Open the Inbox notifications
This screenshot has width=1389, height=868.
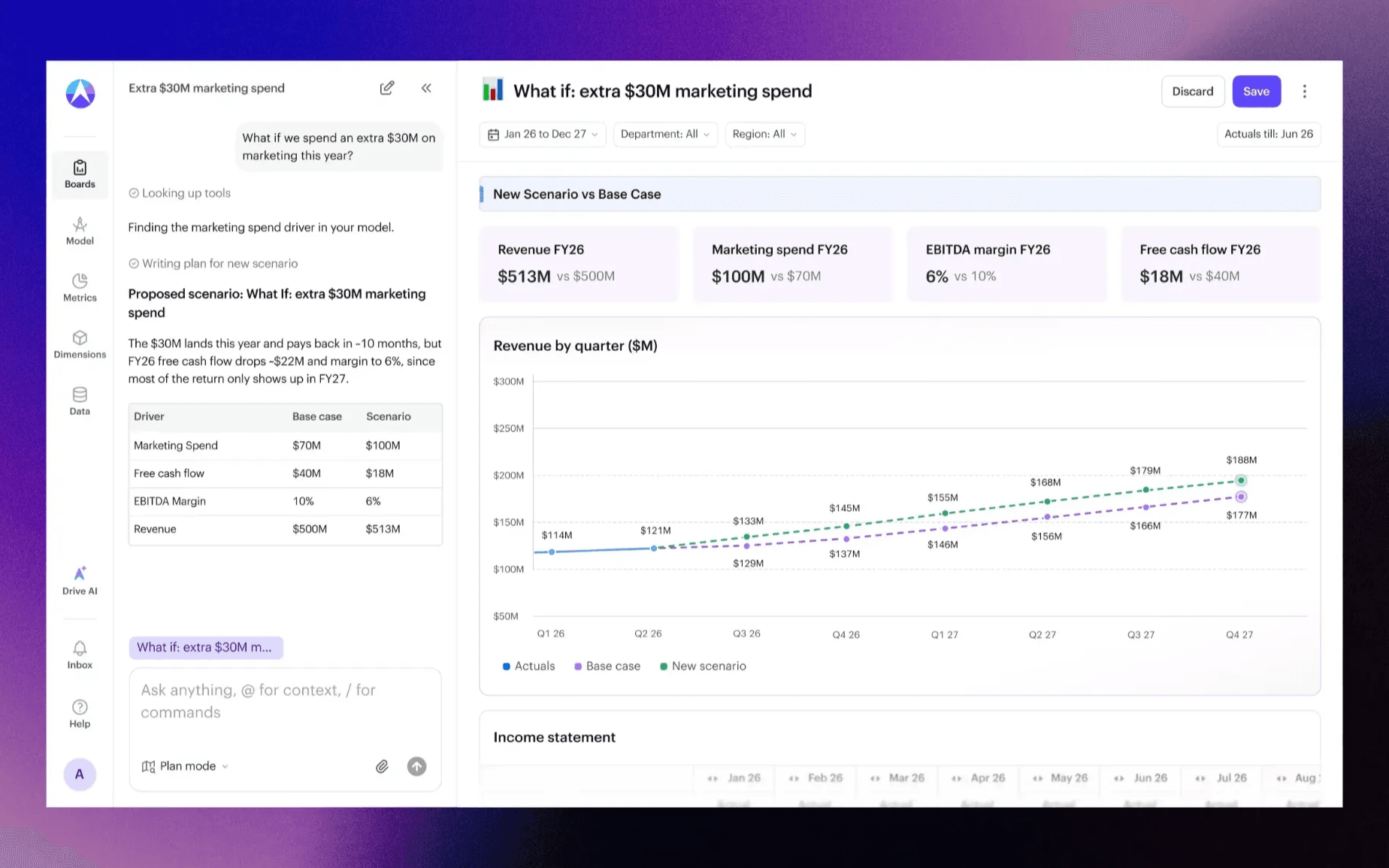(x=80, y=655)
